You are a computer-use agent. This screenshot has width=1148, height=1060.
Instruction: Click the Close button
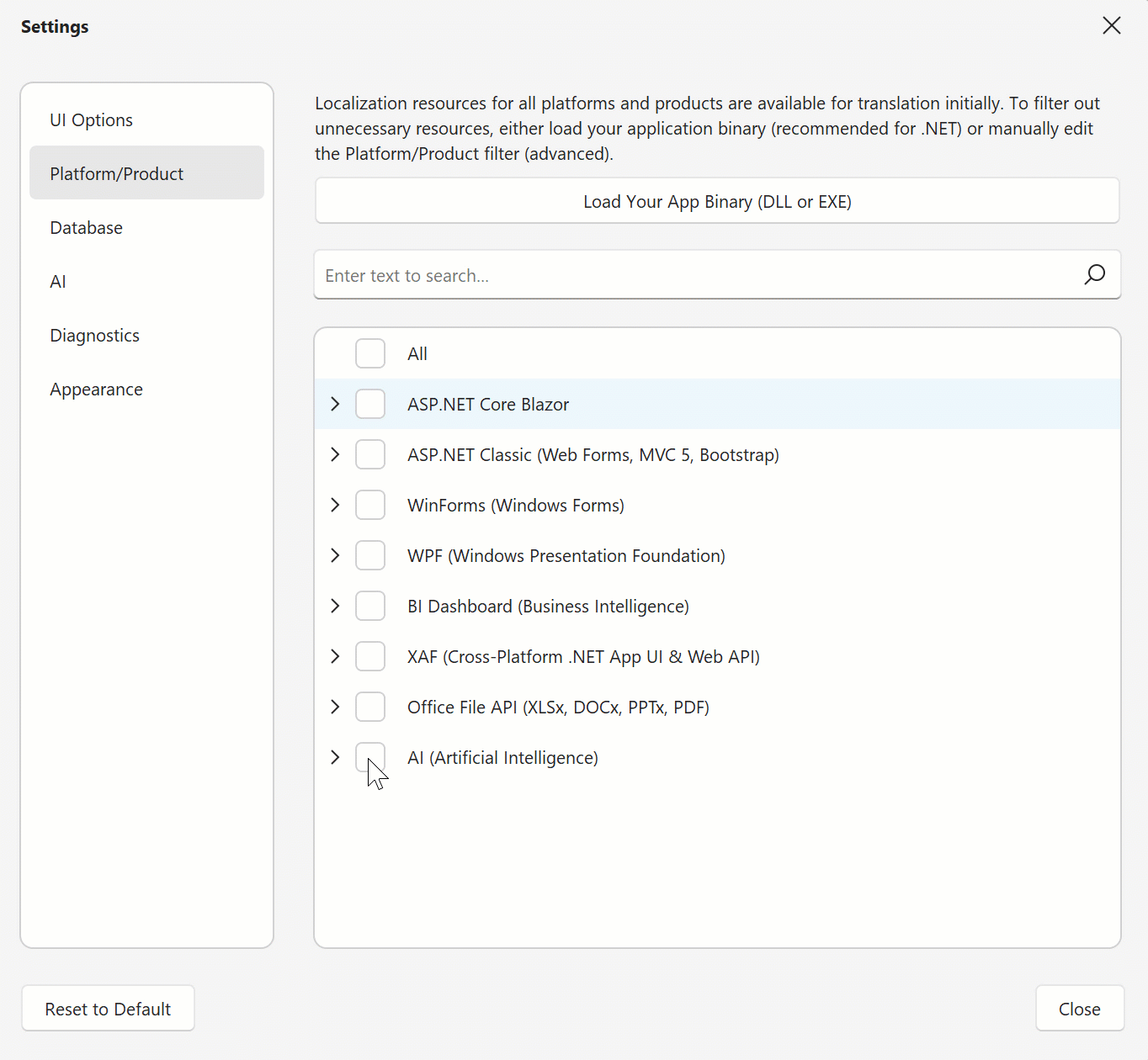[1080, 1009]
